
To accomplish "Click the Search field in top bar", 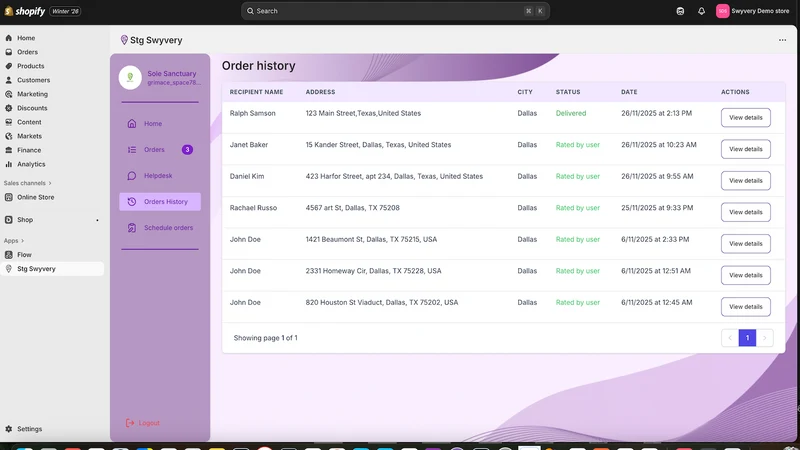I will (x=395, y=11).
